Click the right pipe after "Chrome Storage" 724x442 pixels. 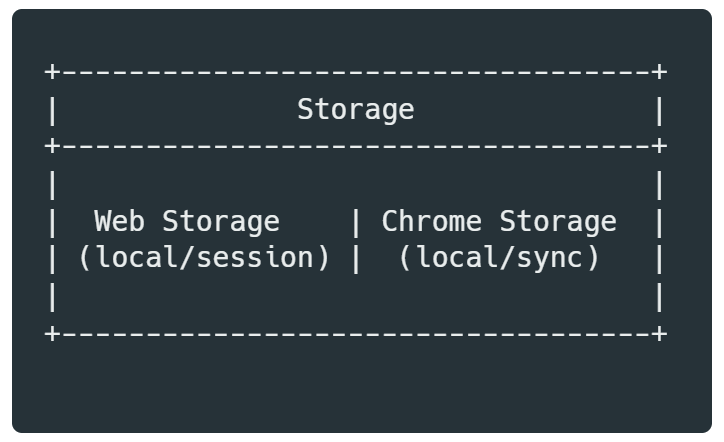click(659, 221)
